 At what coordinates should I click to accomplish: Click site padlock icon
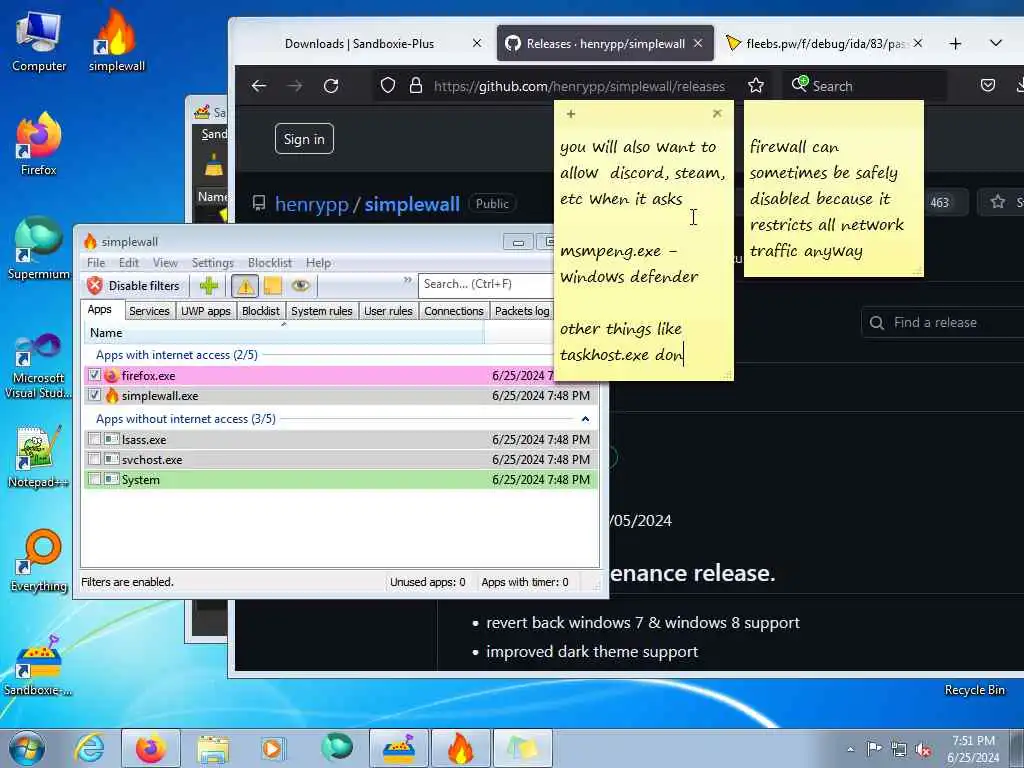click(x=415, y=86)
